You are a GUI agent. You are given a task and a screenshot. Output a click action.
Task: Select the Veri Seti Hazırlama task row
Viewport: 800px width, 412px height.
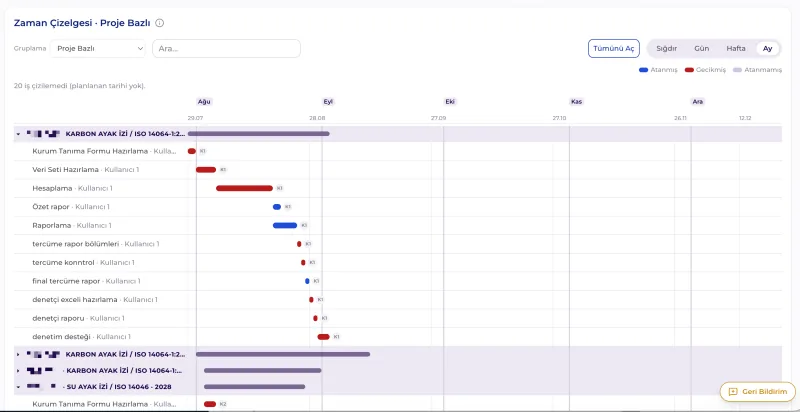[x=397, y=170]
